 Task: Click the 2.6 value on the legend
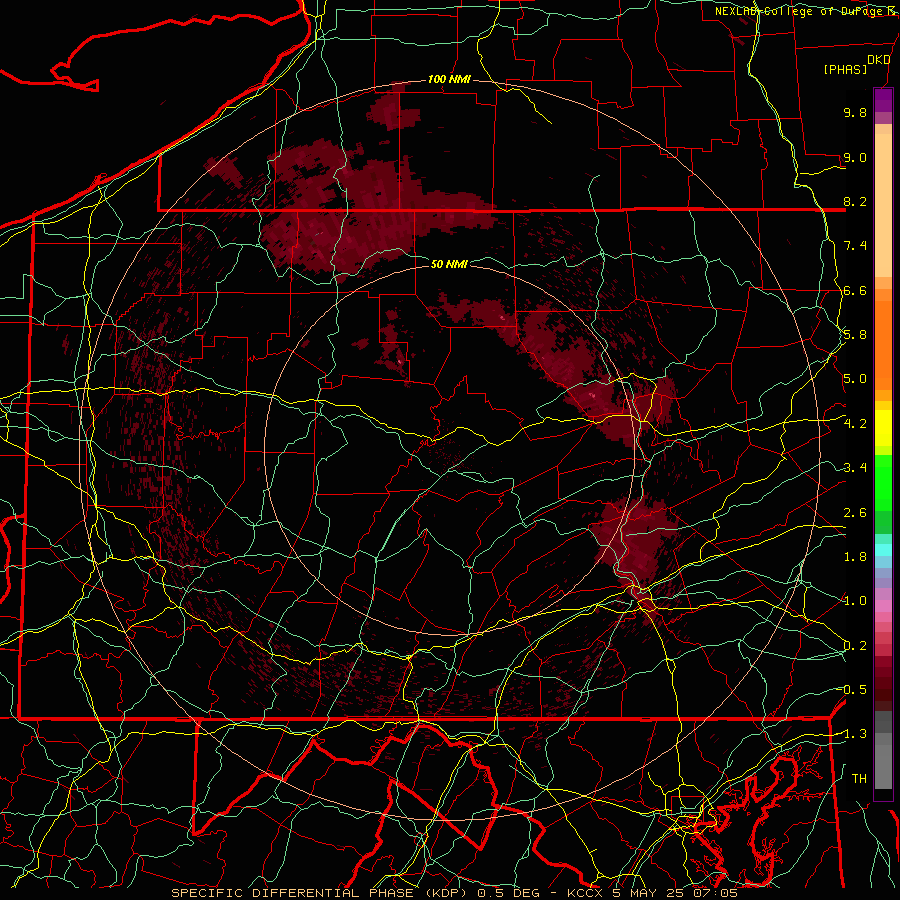click(x=855, y=513)
